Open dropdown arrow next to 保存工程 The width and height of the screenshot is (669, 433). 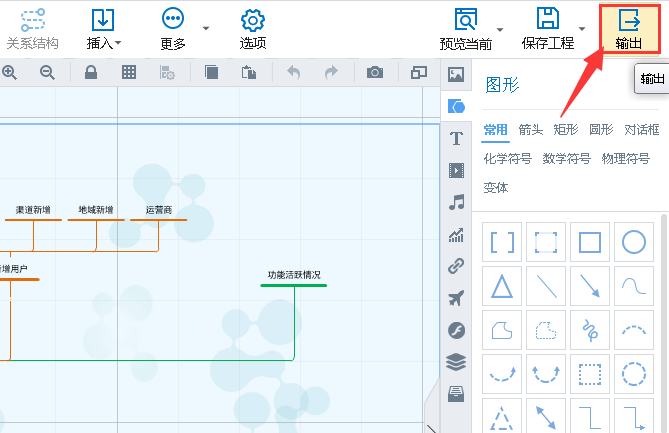[581, 27]
